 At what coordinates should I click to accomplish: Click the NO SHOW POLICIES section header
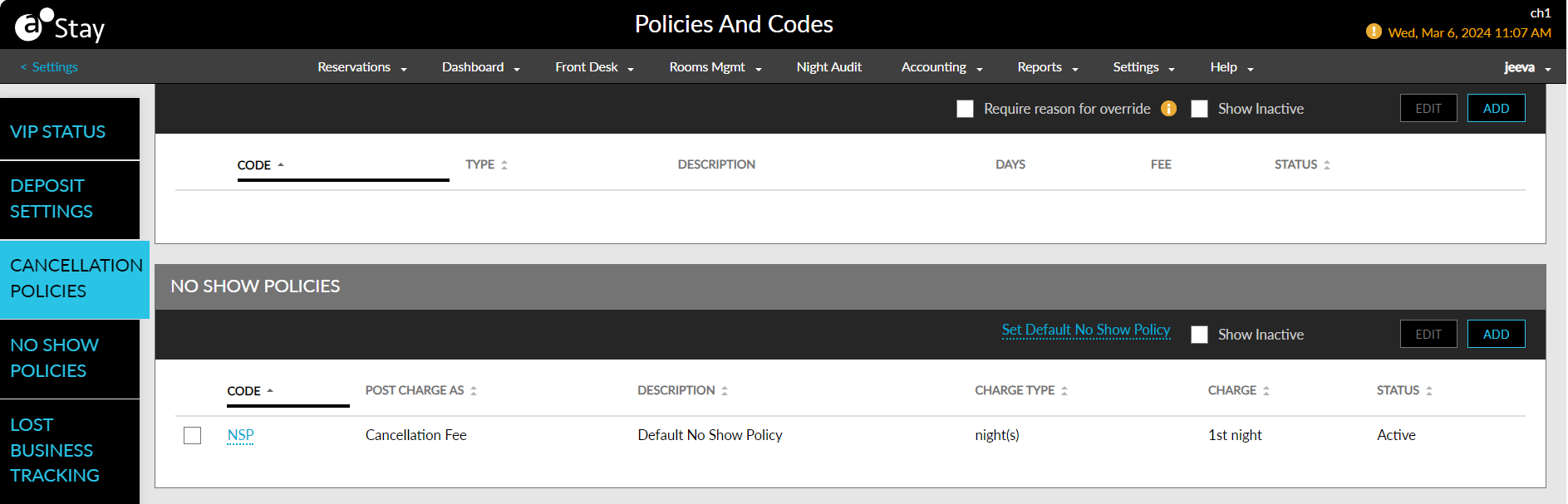[x=255, y=286]
